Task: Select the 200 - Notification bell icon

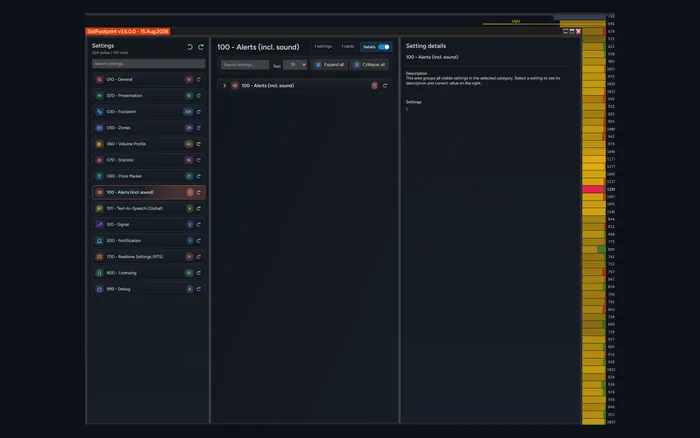Action: pyautogui.click(x=99, y=241)
